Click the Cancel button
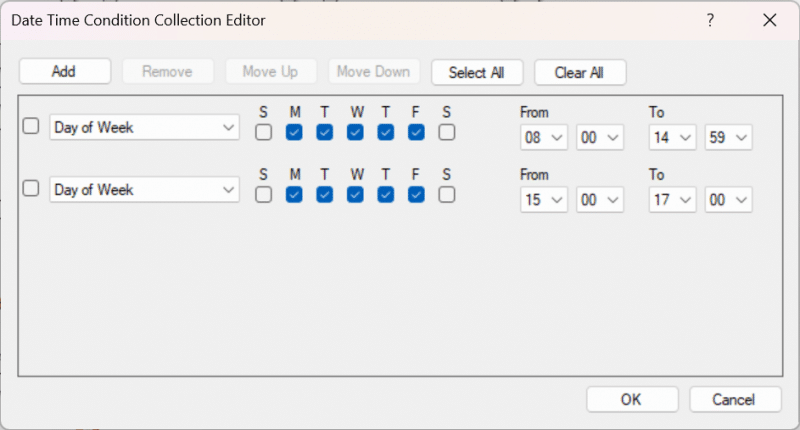This screenshot has height=430, width=800. point(735,399)
